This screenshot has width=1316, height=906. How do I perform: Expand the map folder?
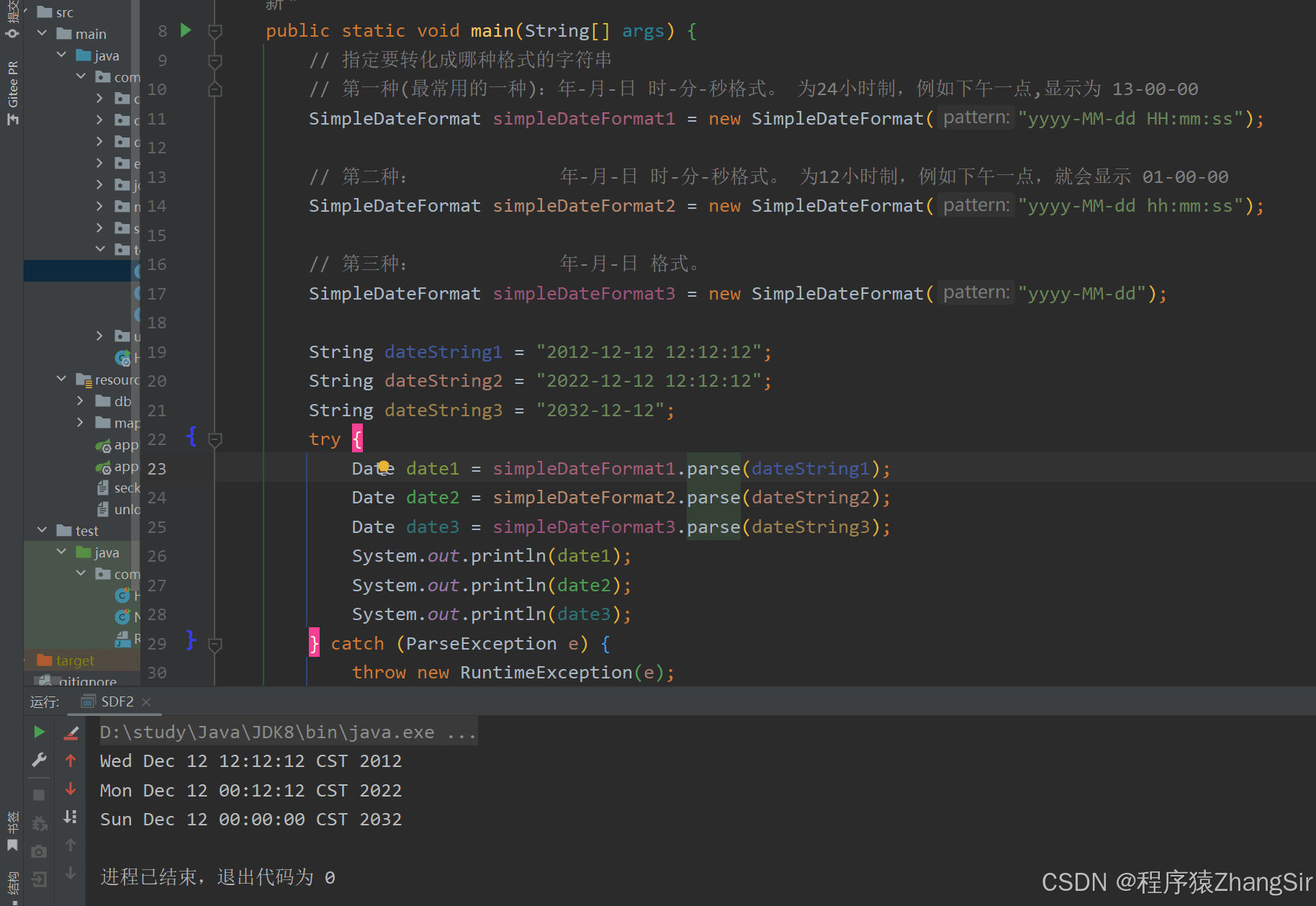click(81, 422)
